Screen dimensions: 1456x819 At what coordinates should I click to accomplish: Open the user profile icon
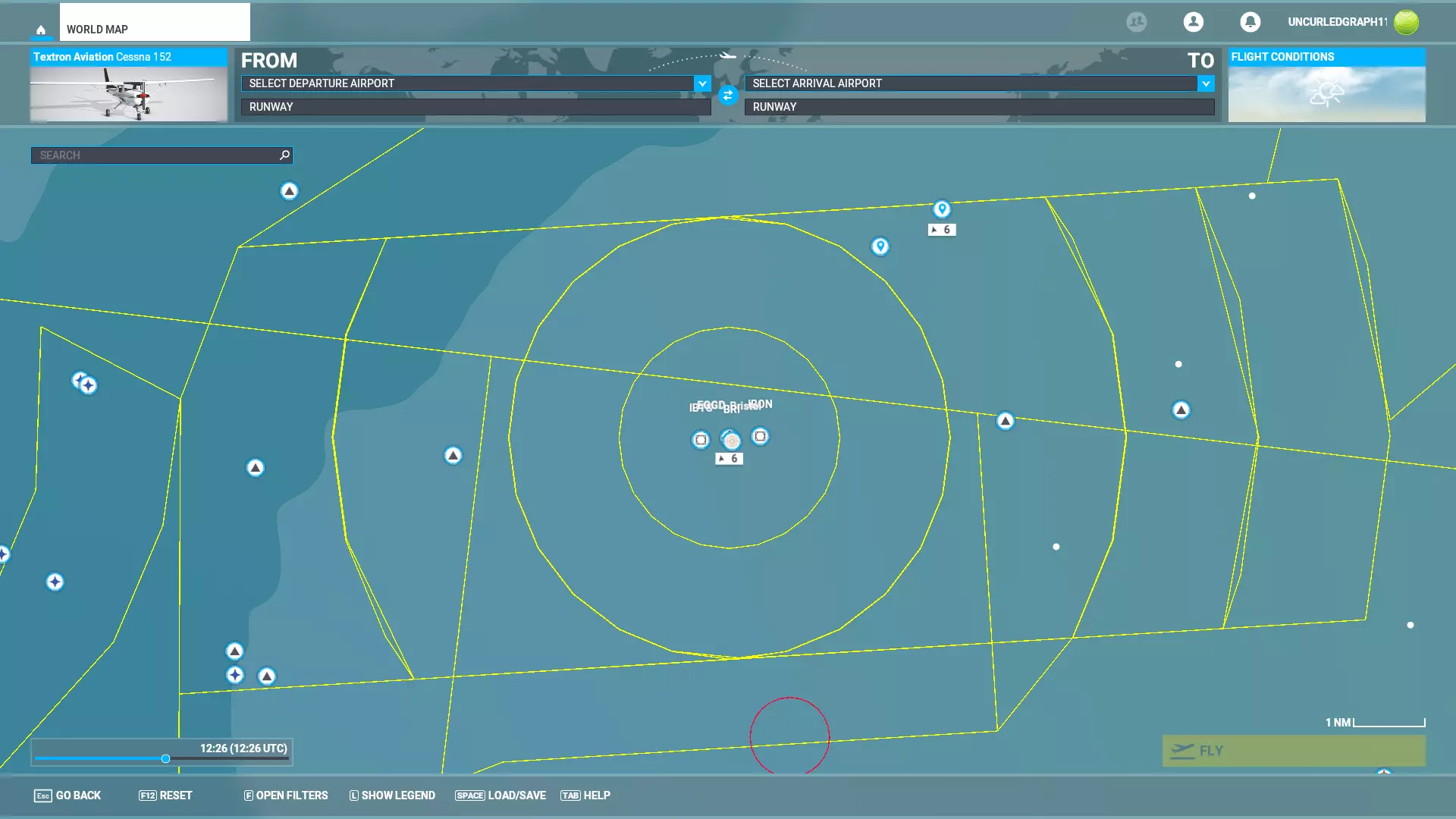1193,22
